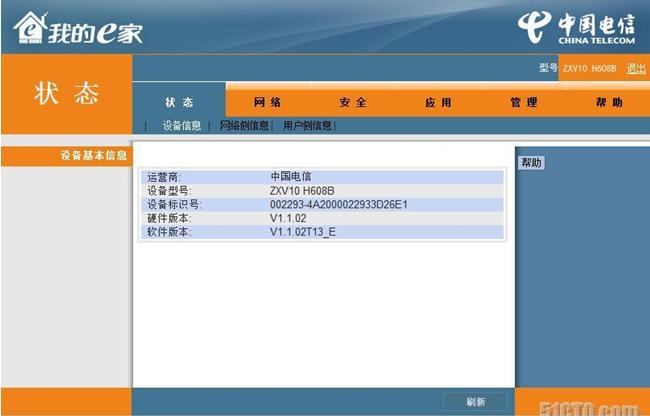650x416 pixels.
Task: Log out using the 退出 link
Action: point(636,68)
